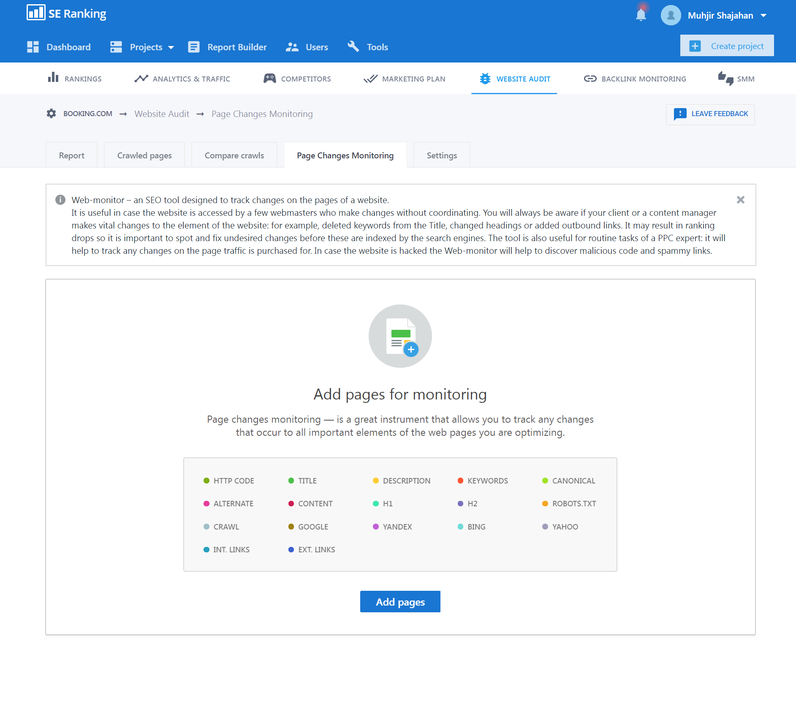Go to Competitors section
796x720 pixels.
(297, 78)
